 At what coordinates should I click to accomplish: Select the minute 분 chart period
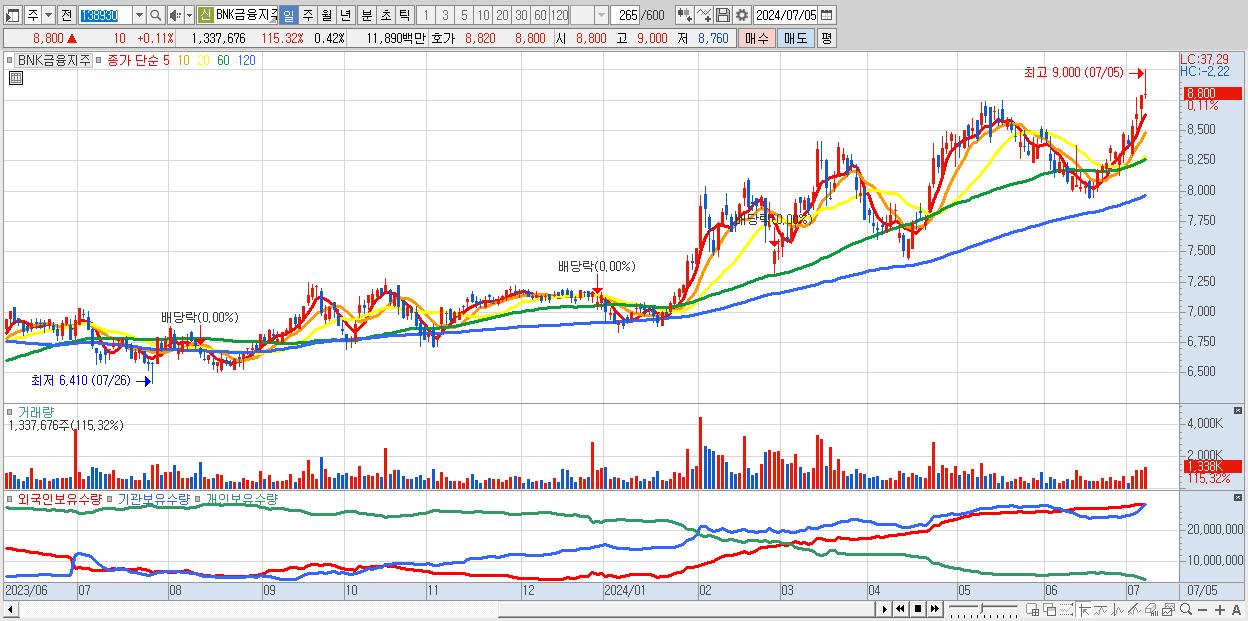click(x=367, y=15)
